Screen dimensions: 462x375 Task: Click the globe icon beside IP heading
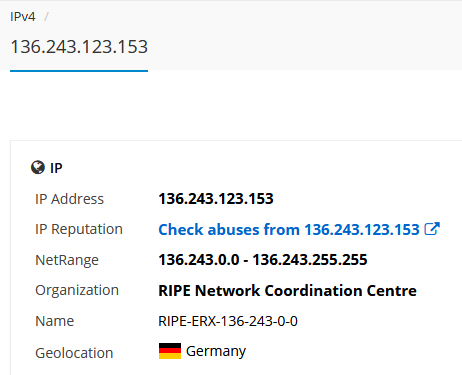[38, 167]
